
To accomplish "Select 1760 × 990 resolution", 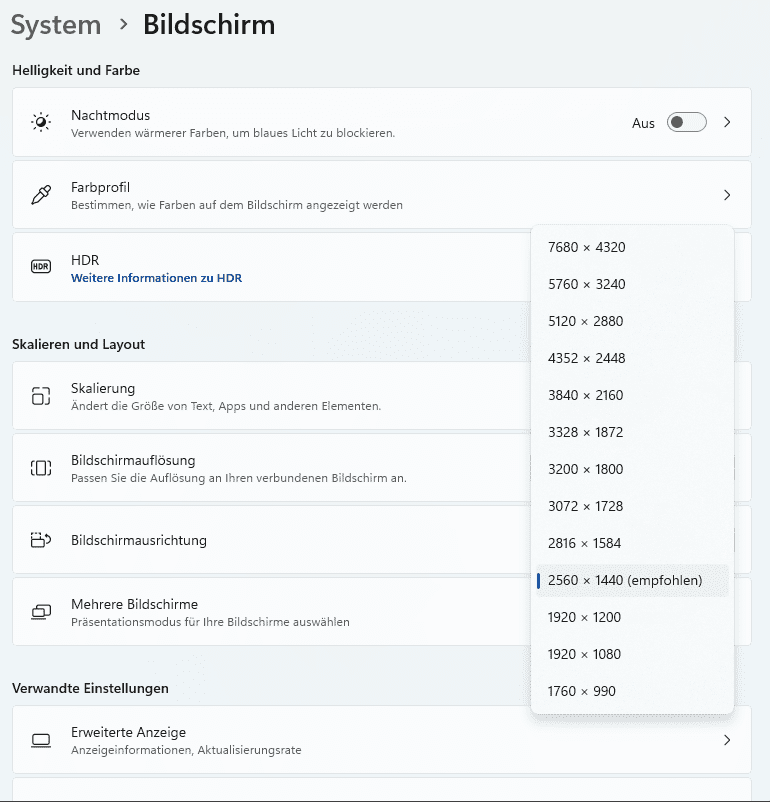I will click(x=581, y=691).
